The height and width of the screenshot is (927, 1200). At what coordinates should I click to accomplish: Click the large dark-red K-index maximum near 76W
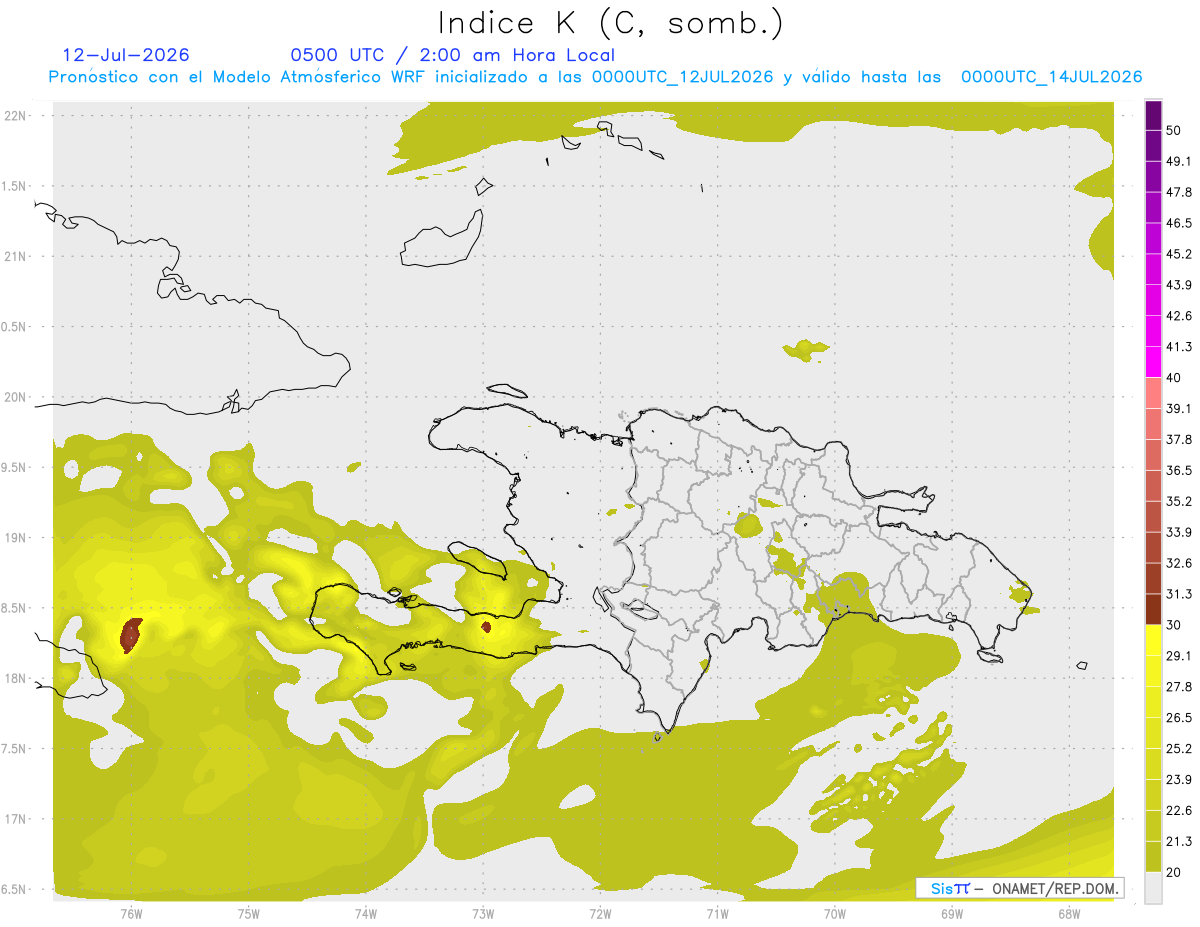[132, 636]
